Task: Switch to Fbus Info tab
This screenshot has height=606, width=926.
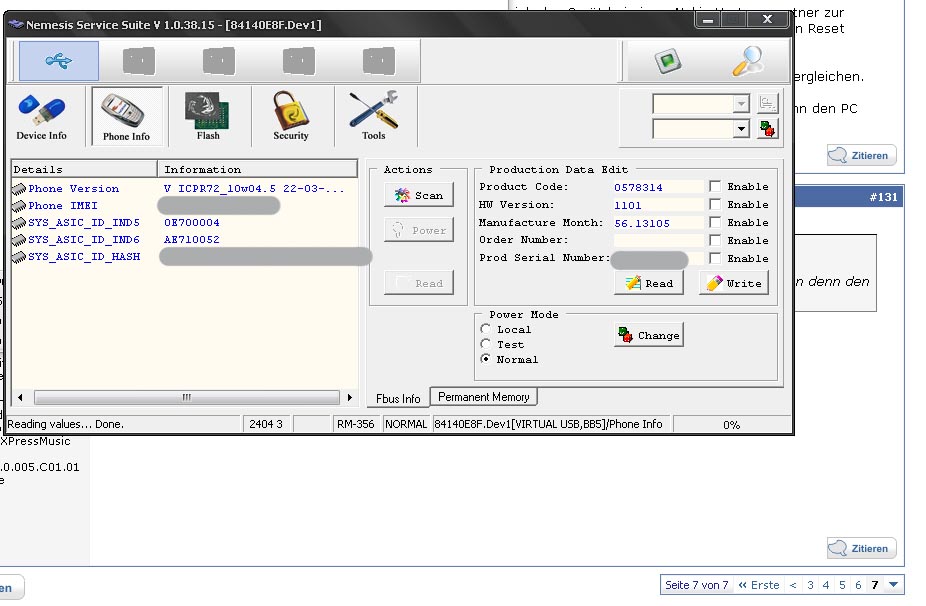Action: click(398, 398)
